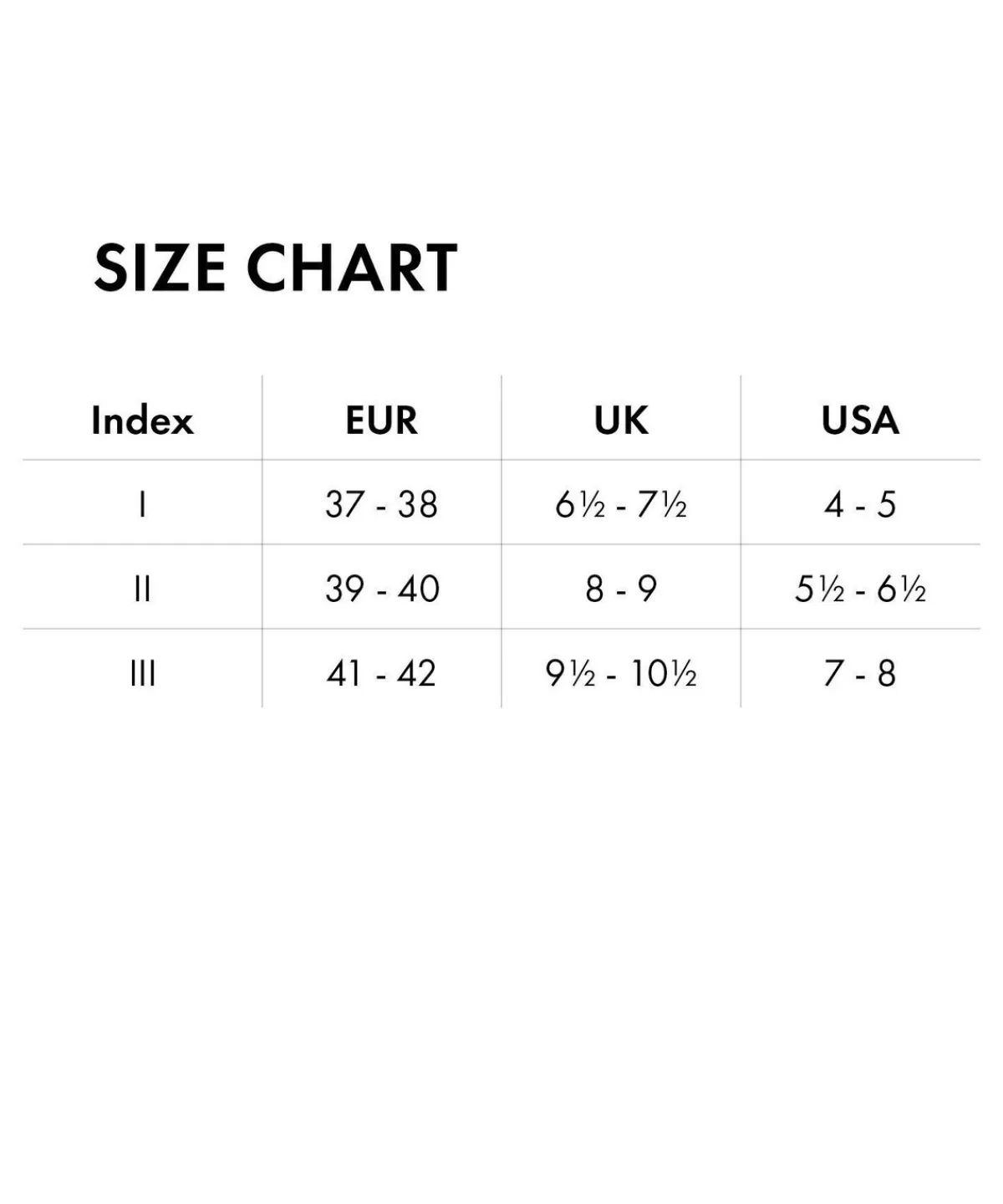Pick the USA 4 - 5 cell
The image size is (1003, 1204).
pos(860,505)
